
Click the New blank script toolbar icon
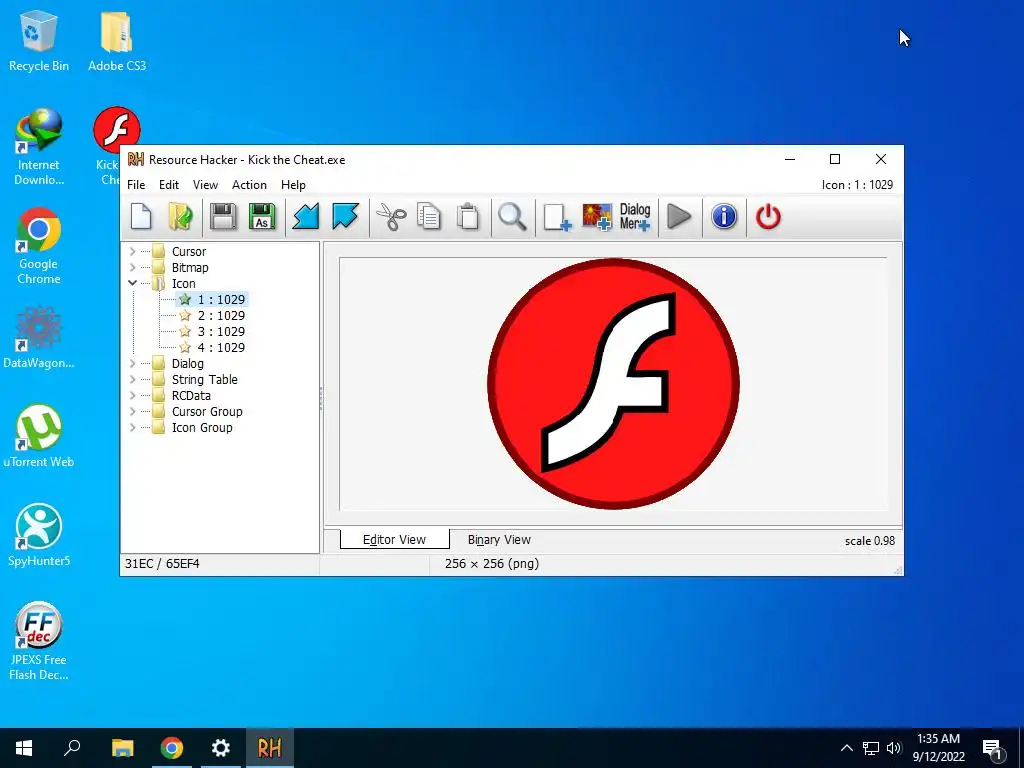pos(141,217)
